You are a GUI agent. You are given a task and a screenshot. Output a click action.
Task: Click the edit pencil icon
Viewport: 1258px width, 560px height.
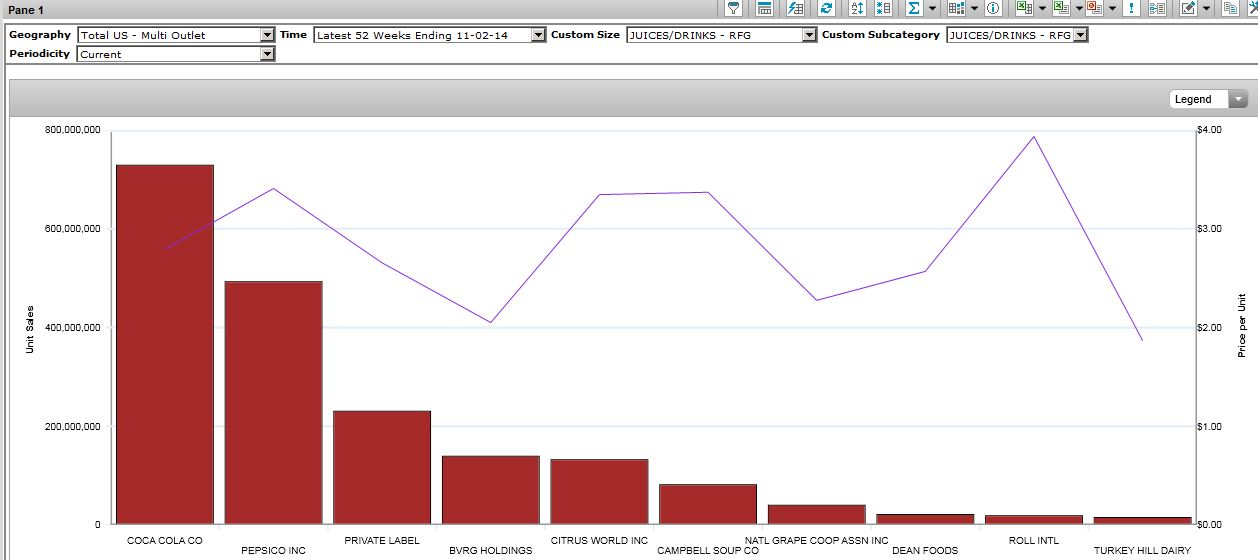click(x=1188, y=8)
